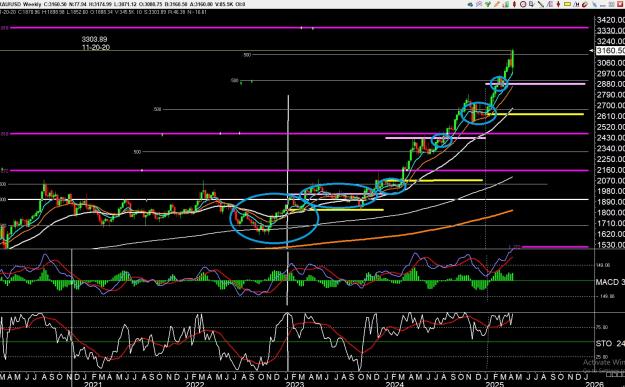Click the 2070.00 price axis label
The width and height of the screenshot is (625, 387).
coord(611,181)
